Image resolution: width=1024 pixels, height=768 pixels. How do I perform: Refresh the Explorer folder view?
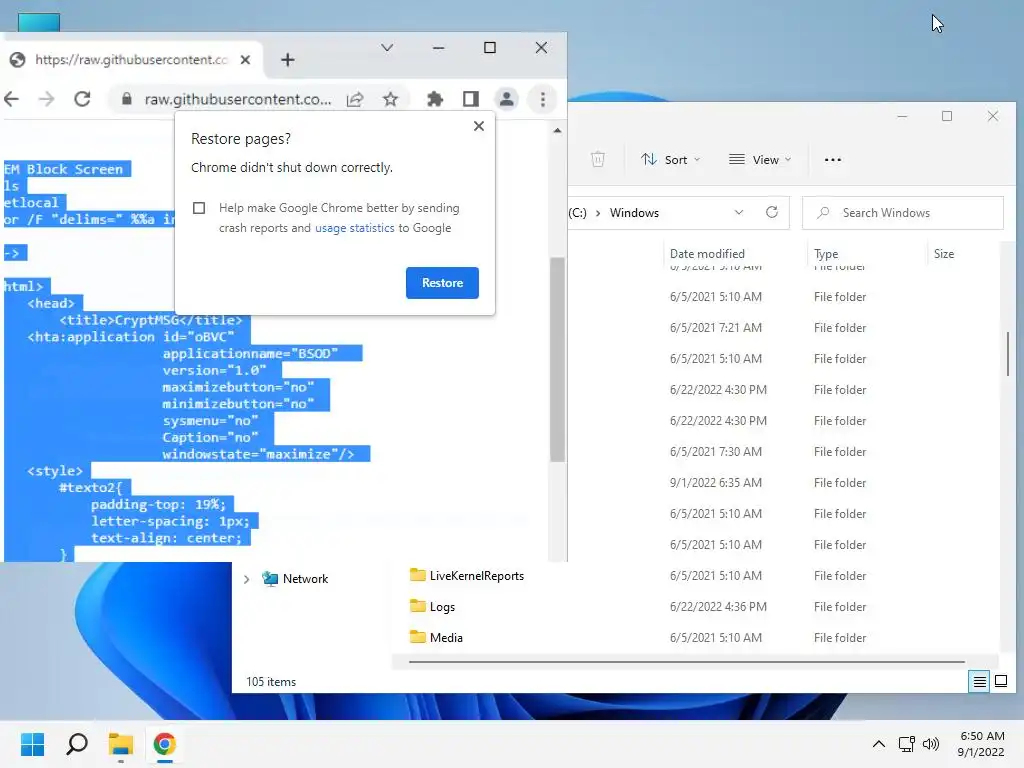(772, 213)
